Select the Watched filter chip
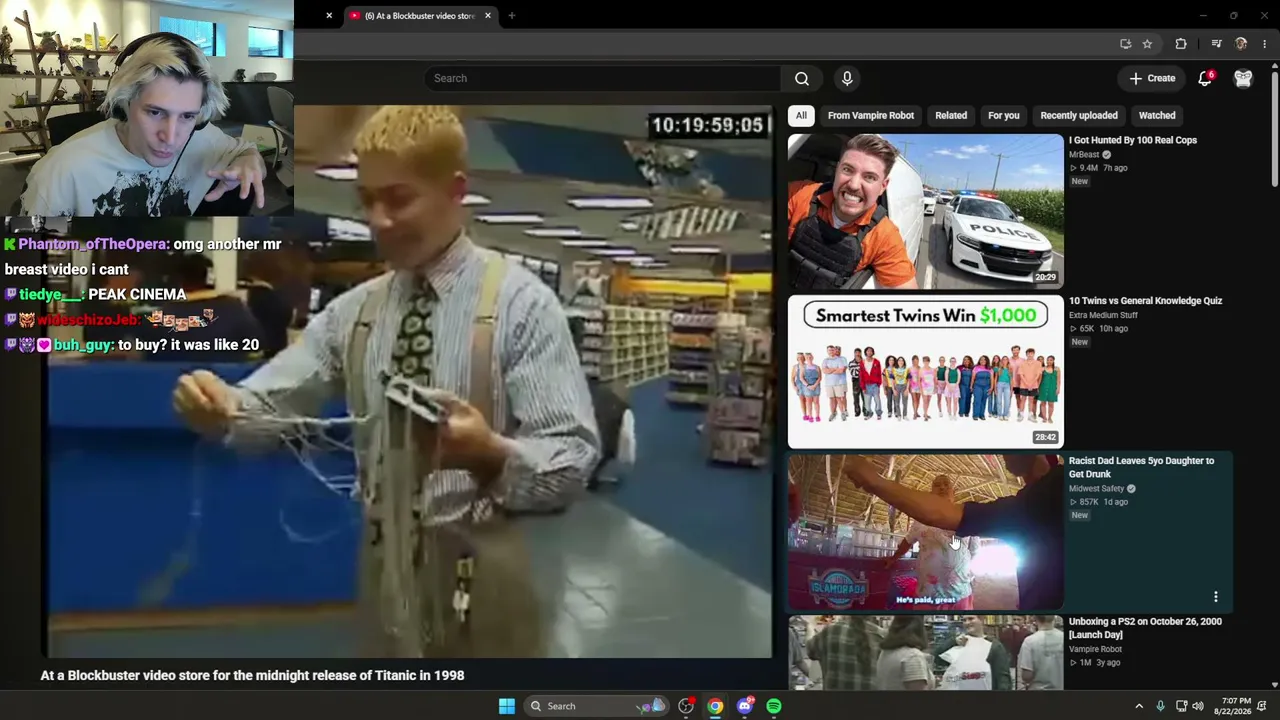 click(1157, 115)
